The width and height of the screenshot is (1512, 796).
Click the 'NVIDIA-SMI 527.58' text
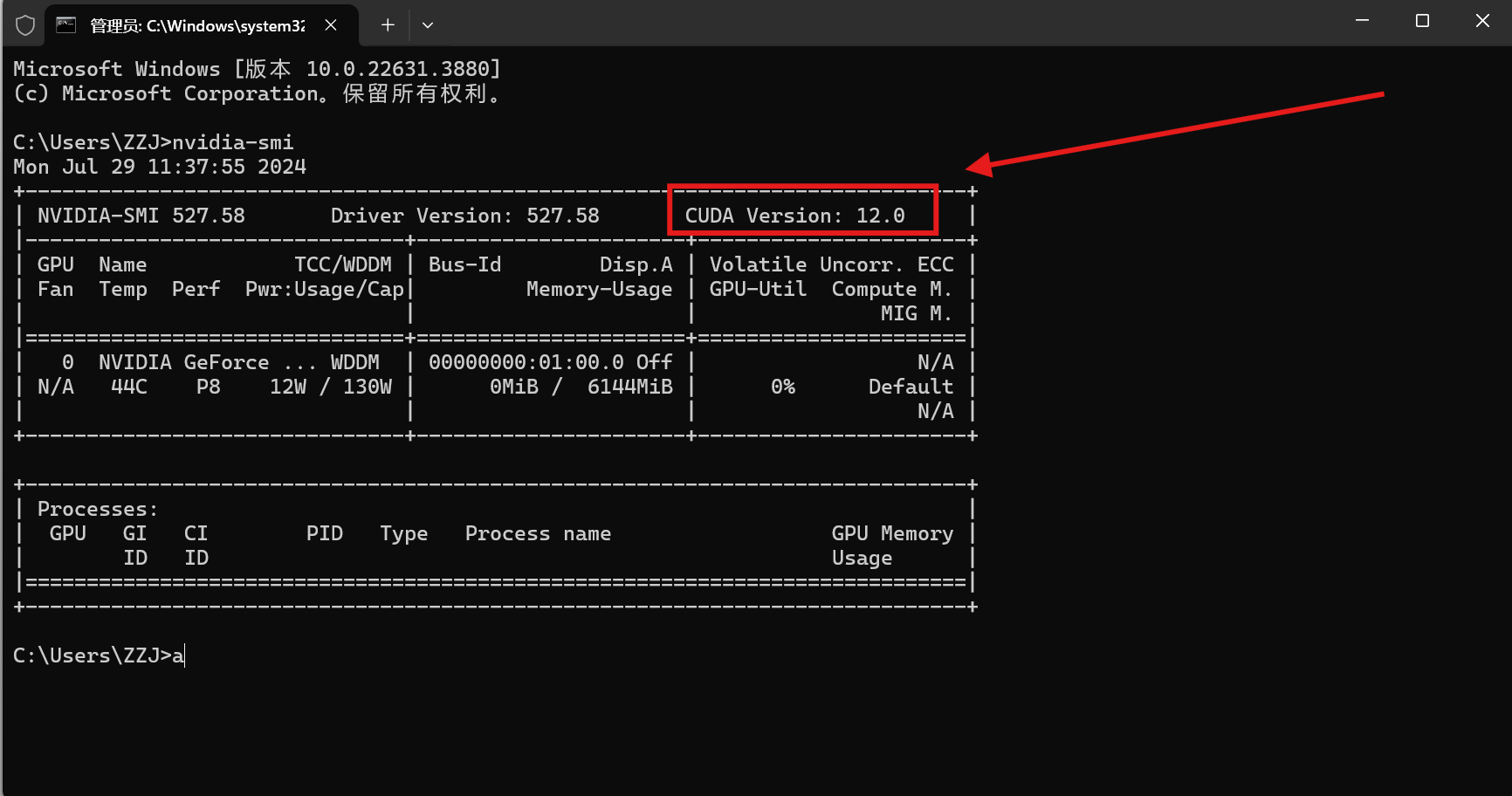coord(141,216)
